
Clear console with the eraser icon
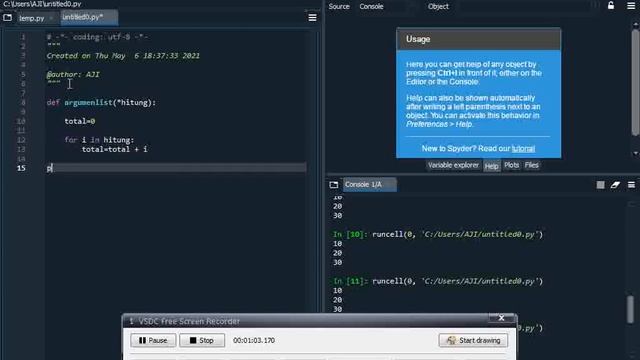point(615,185)
